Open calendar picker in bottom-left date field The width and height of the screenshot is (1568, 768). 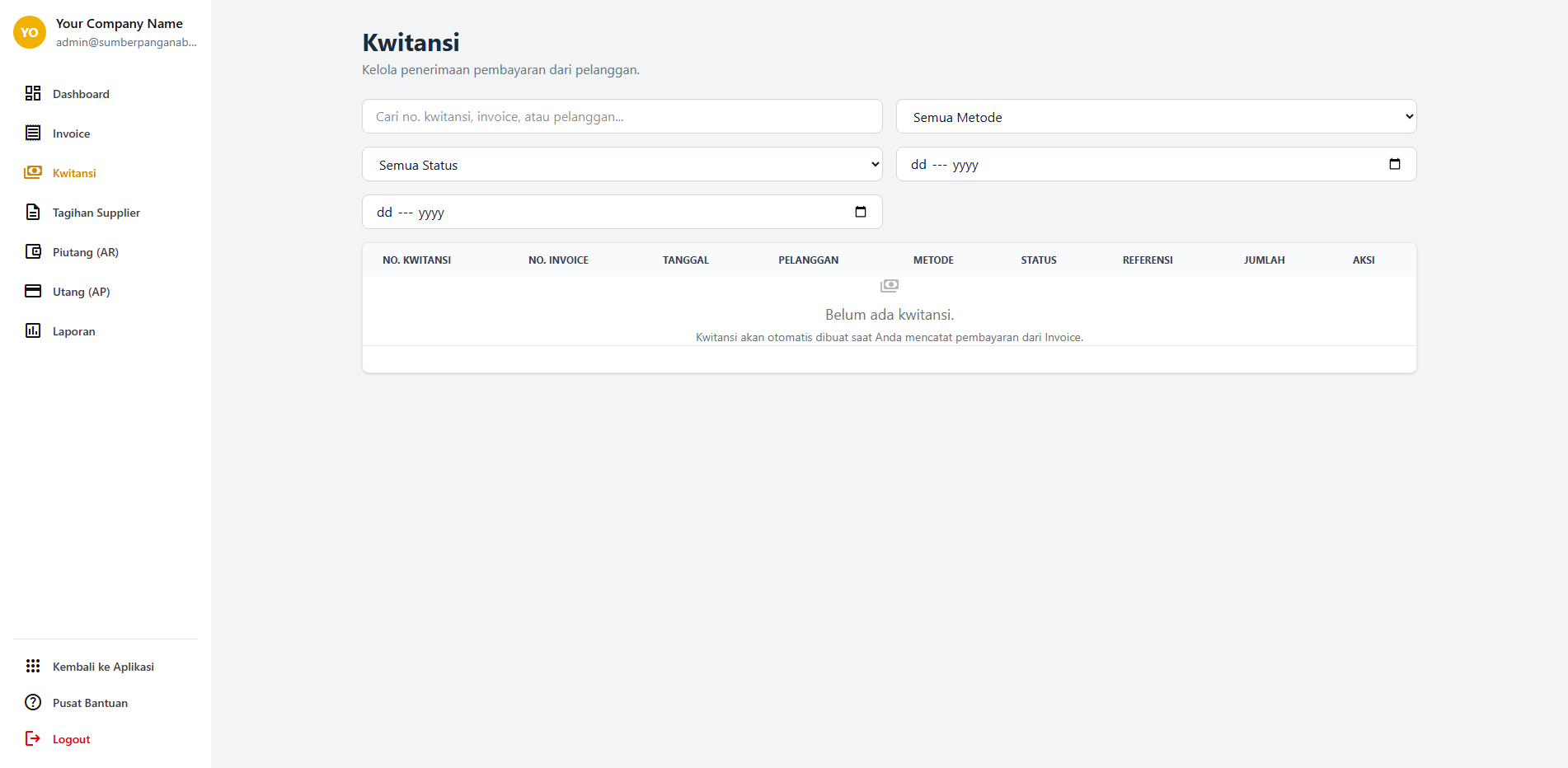(x=860, y=212)
